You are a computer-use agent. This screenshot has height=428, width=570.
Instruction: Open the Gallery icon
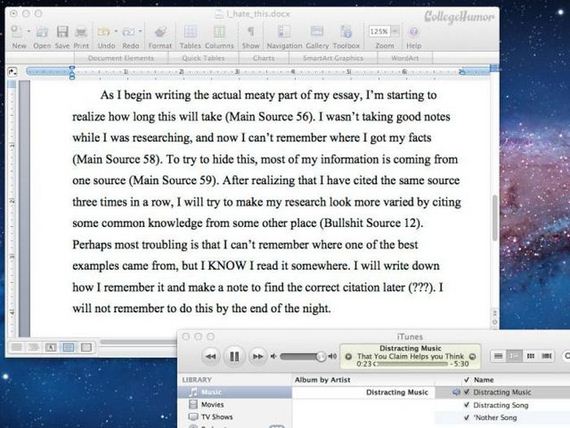point(317,32)
